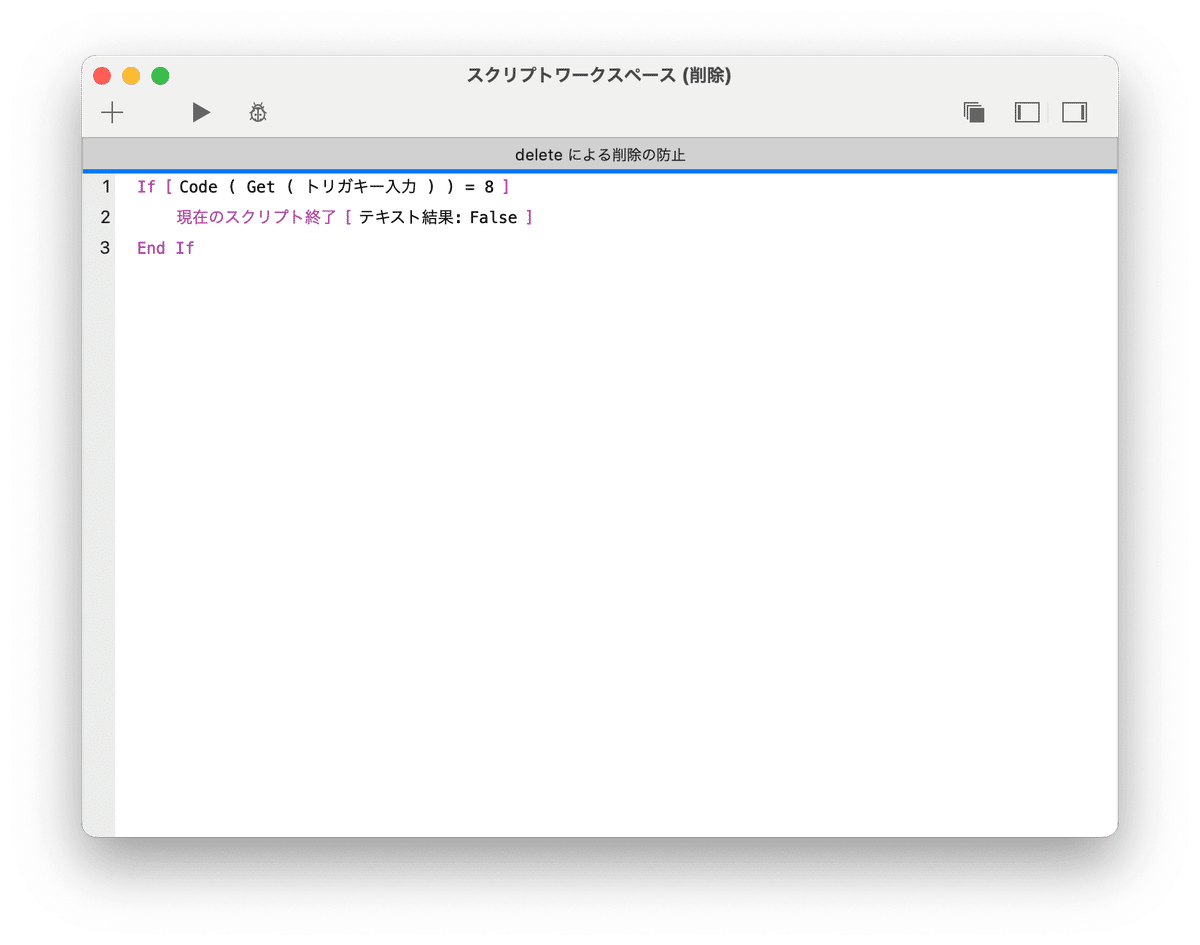This screenshot has height=945, width=1200.
Task: Open the Script Debugger bug icon
Action: click(x=258, y=112)
